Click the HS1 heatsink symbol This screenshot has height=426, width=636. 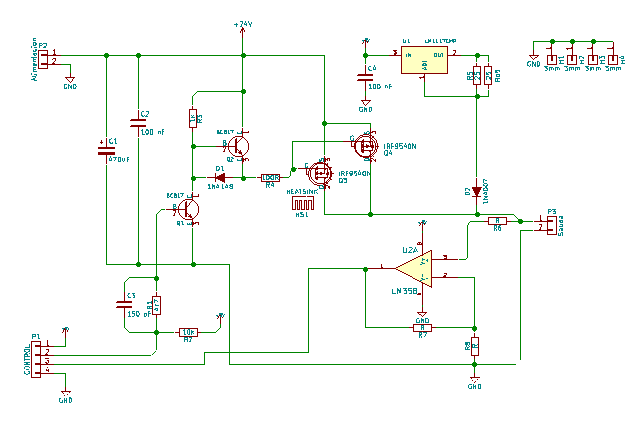(x=303, y=203)
